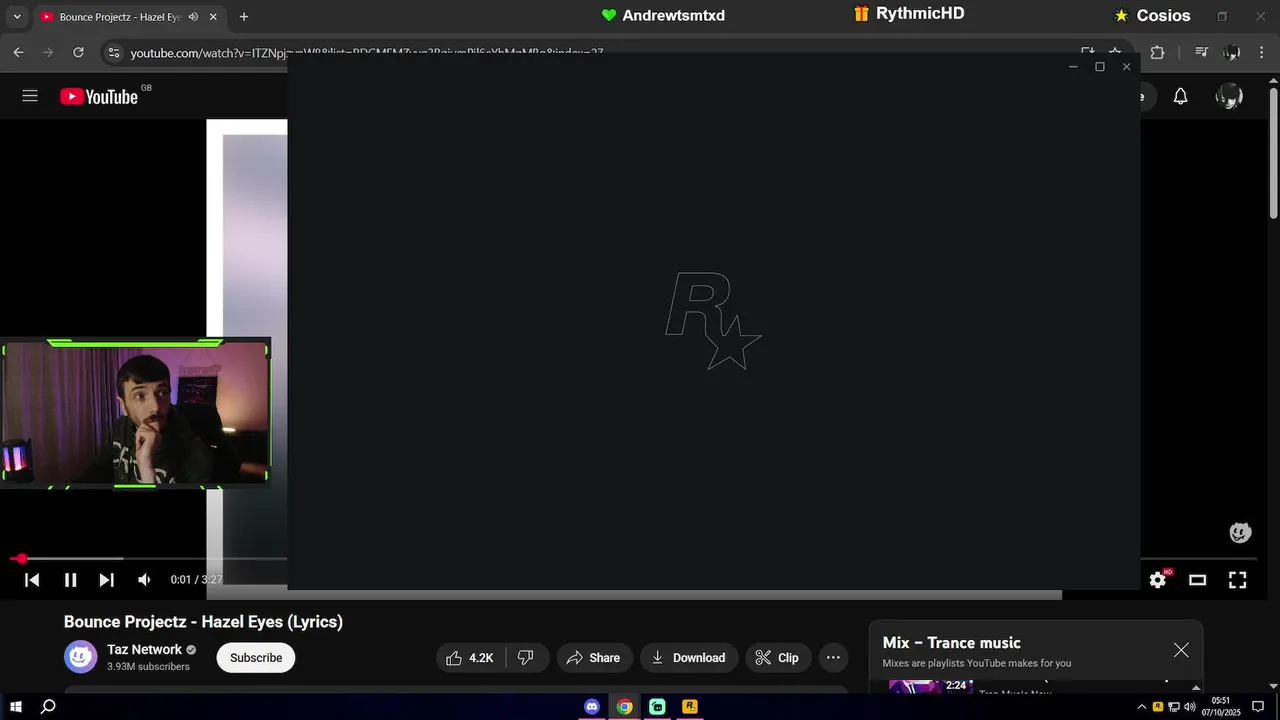Open the clock showing 05:51
Image resolution: width=1280 pixels, height=720 pixels.
(x=1220, y=706)
